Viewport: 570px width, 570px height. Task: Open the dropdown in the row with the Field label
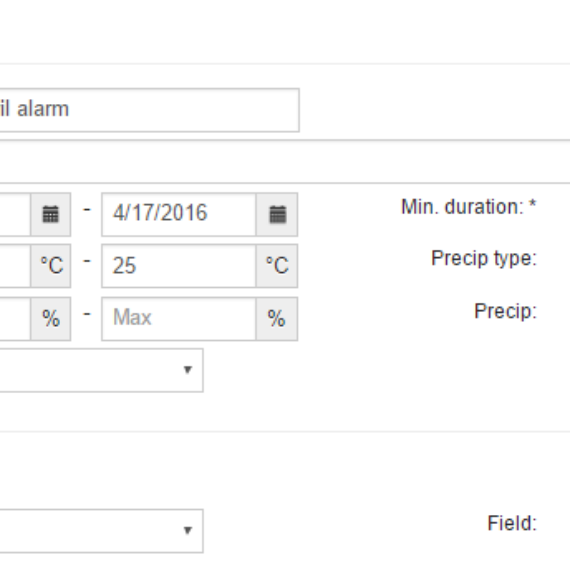pos(101,531)
